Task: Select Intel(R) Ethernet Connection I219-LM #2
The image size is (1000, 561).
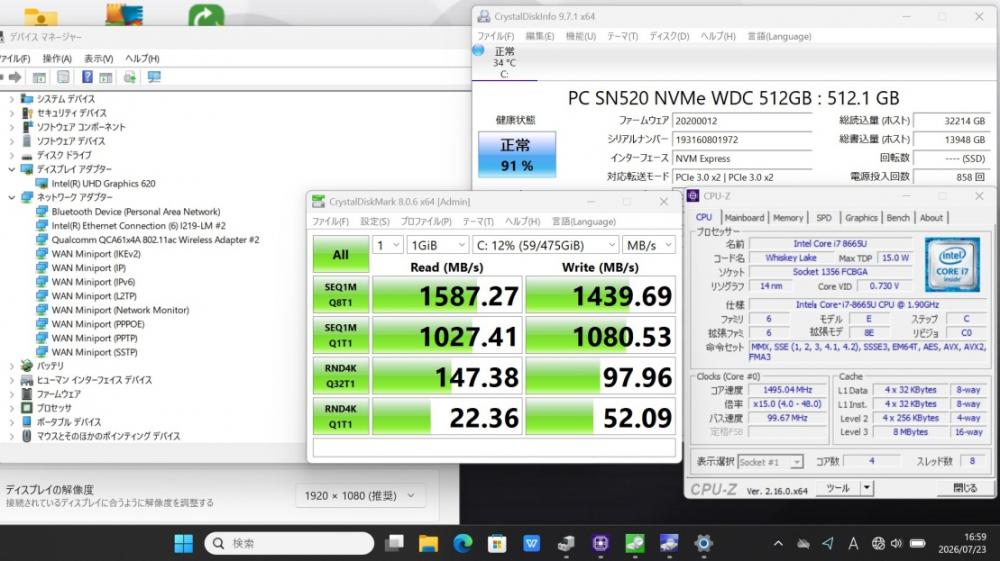Action: [138, 226]
